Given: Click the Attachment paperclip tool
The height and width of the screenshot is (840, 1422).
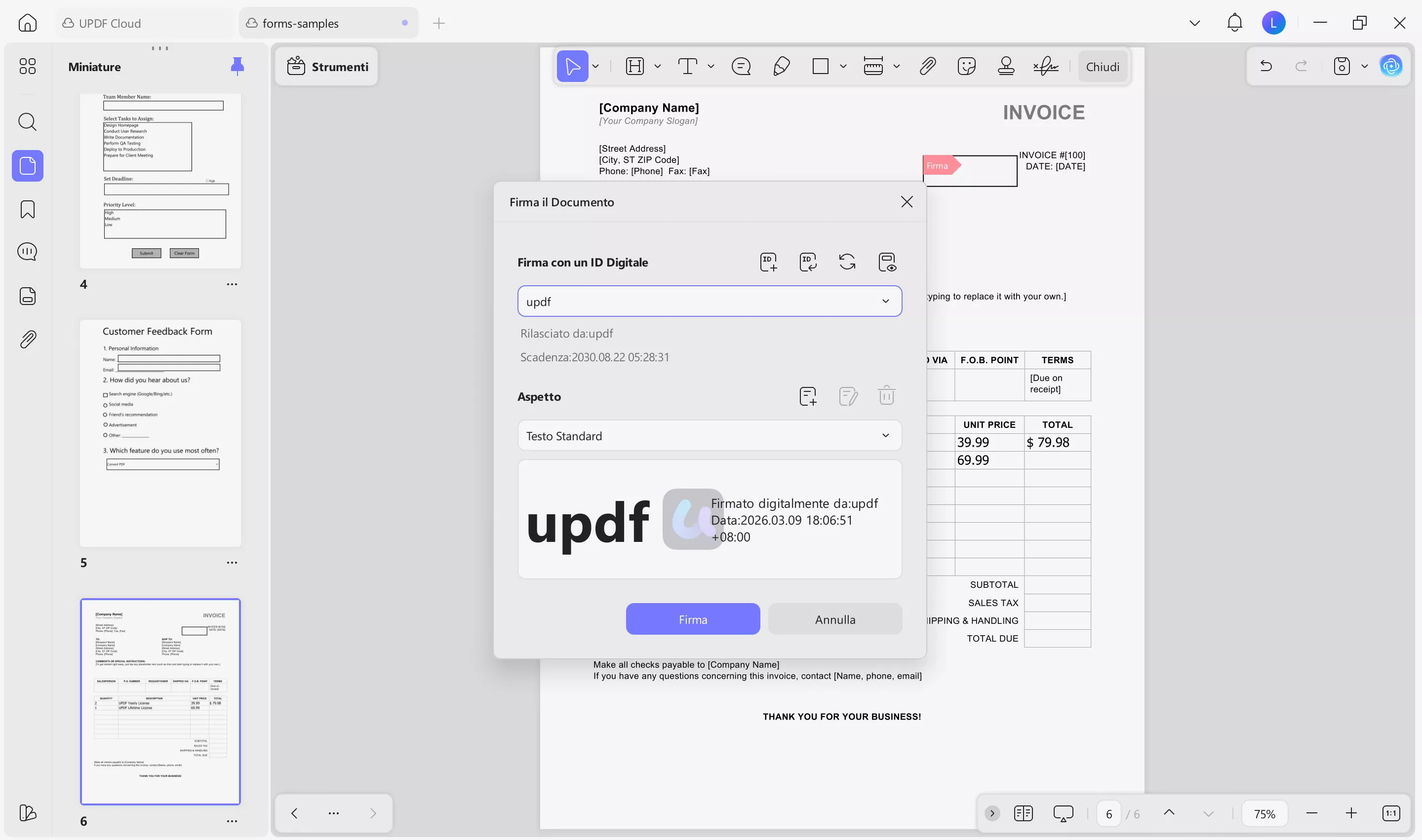Looking at the screenshot, I should [927, 66].
